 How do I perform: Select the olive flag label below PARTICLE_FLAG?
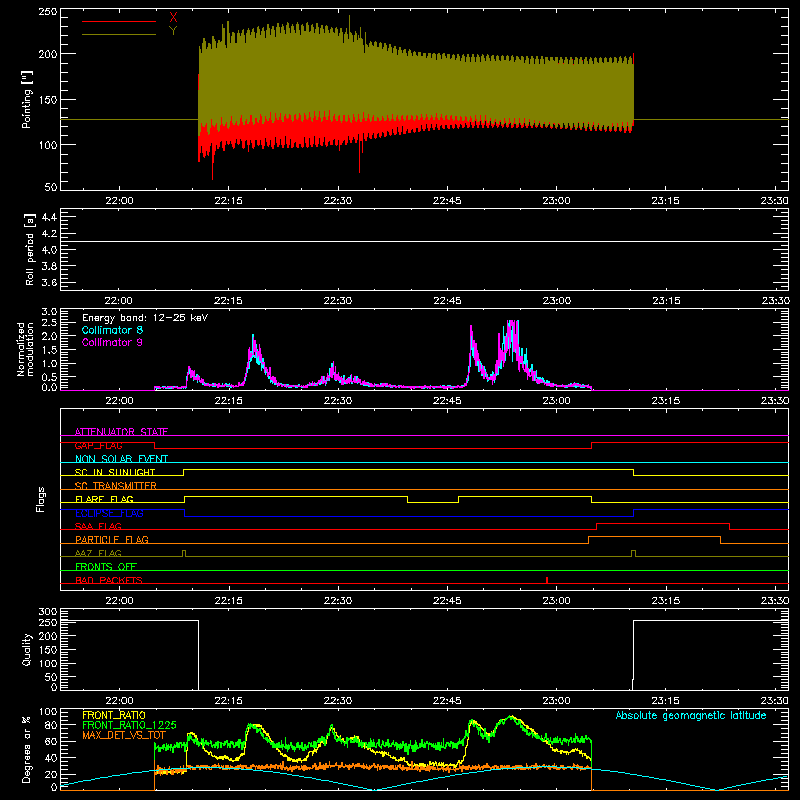click(98, 553)
